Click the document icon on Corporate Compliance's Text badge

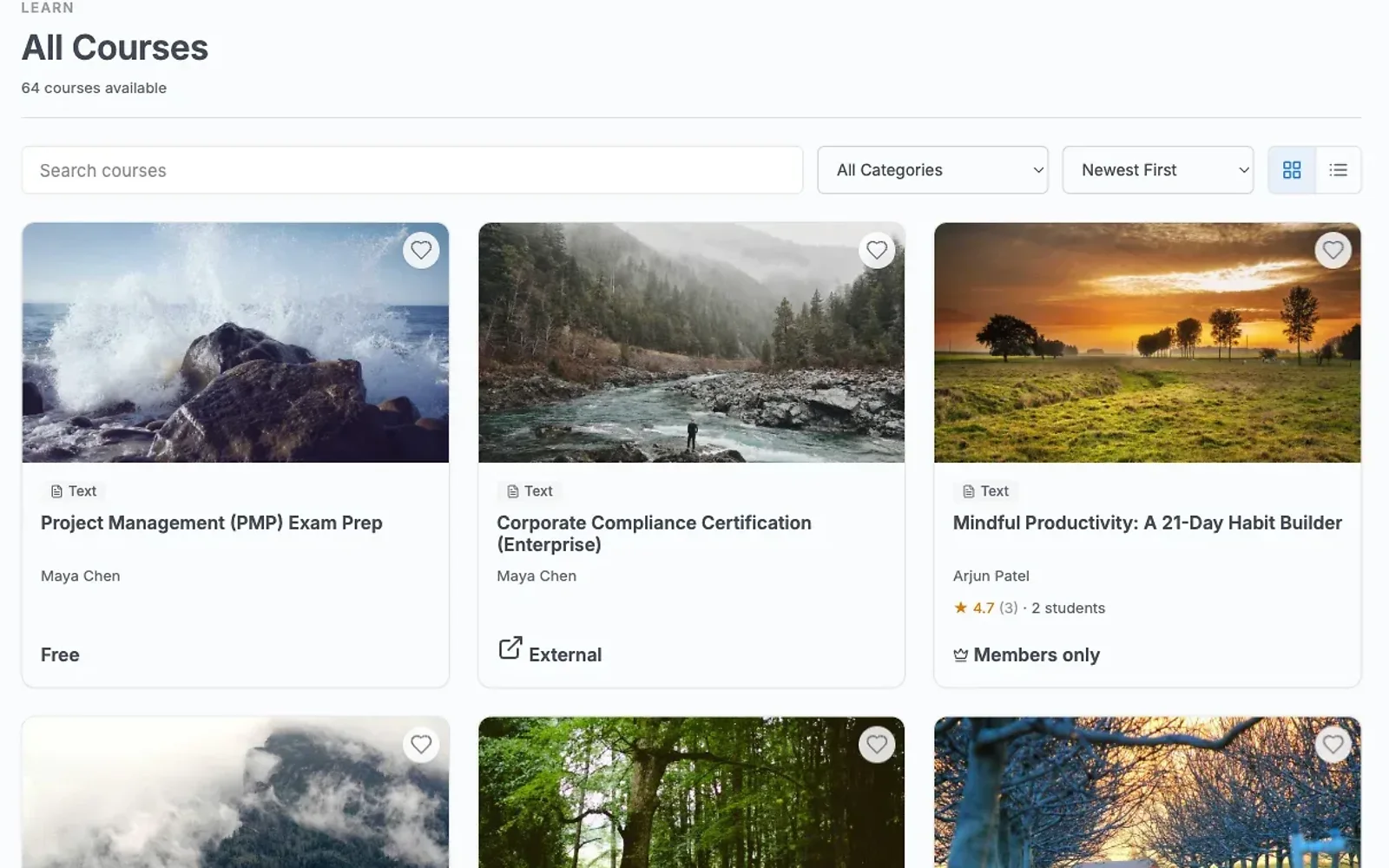(512, 491)
